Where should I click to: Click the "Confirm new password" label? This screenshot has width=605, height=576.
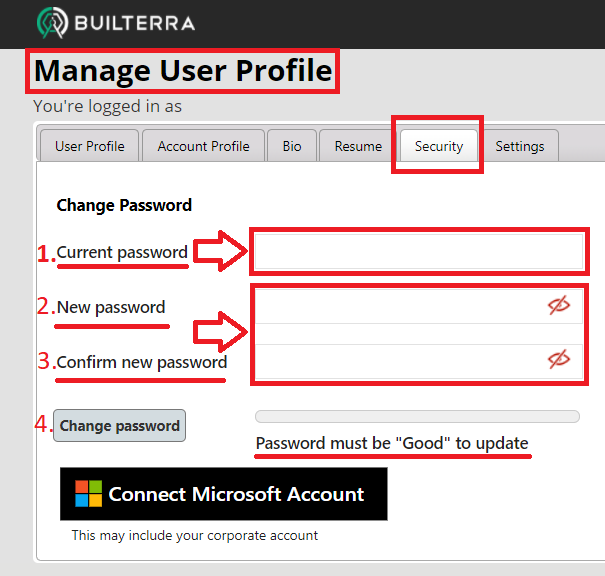pos(142,363)
